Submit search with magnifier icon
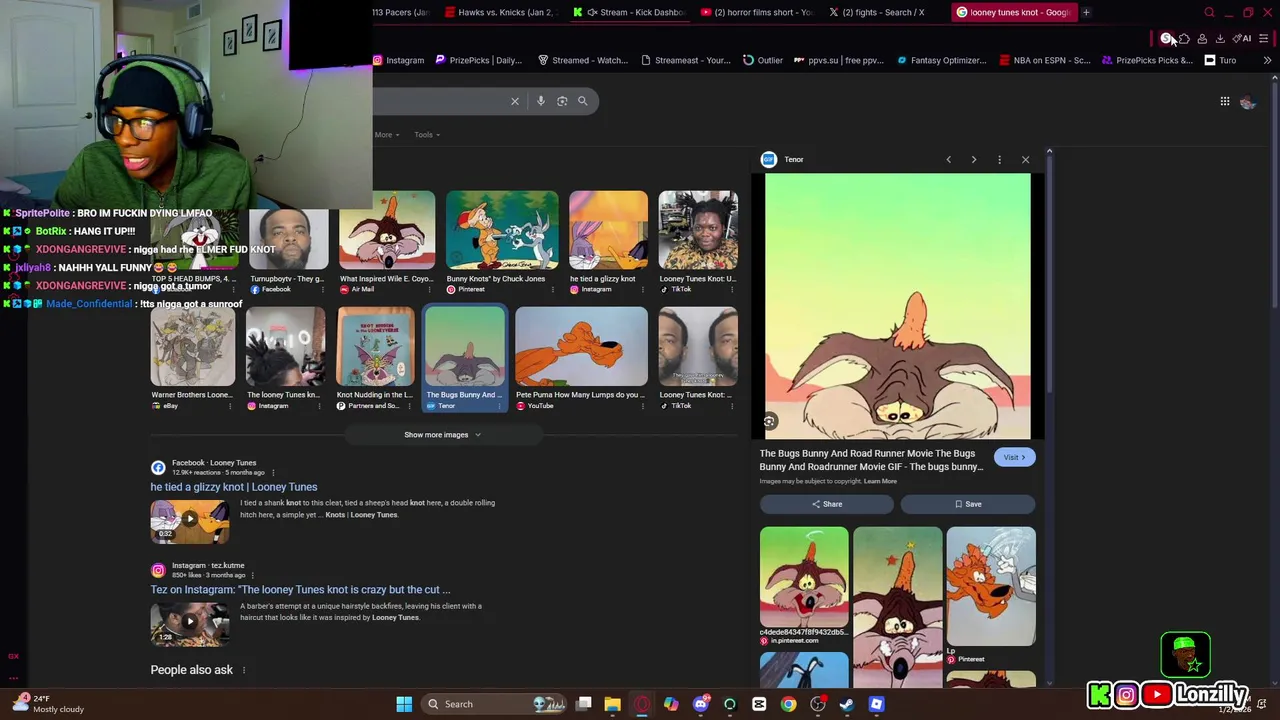1280x720 pixels. [x=583, y=101]
